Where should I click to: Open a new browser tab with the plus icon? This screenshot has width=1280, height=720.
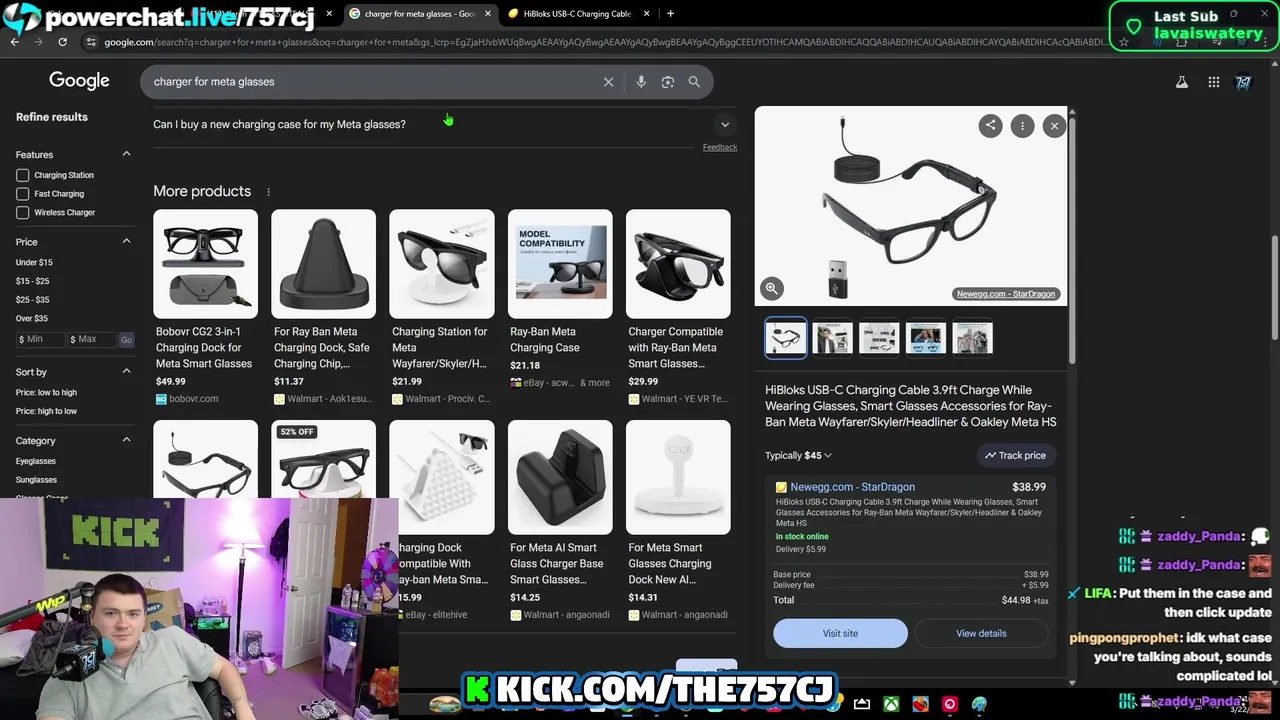click(670, 14)
